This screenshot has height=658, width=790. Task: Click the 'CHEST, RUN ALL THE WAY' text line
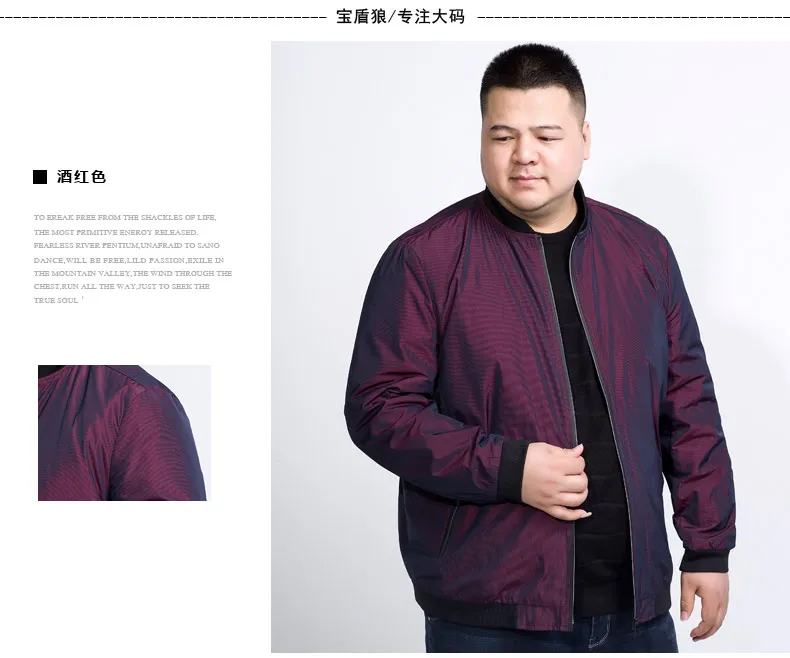point(121,286)
